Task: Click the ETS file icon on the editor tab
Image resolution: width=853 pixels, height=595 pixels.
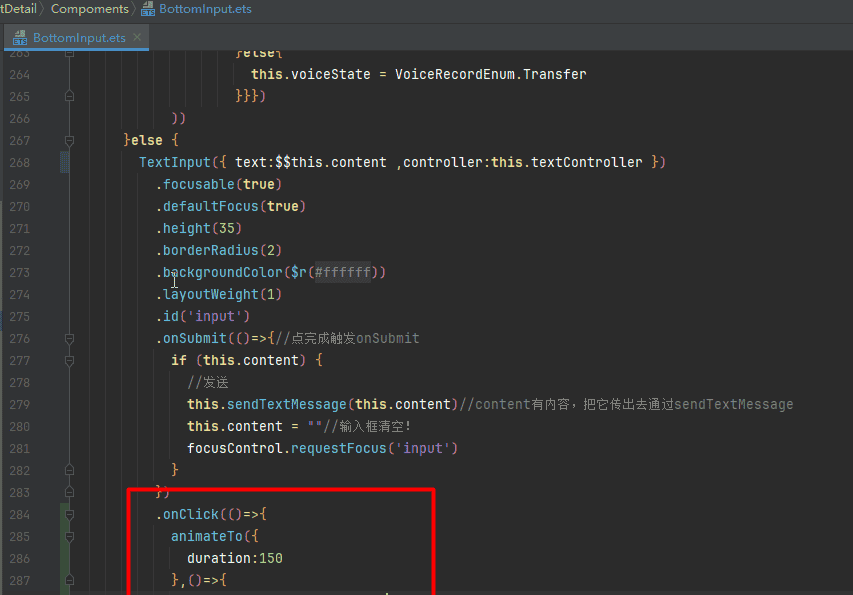Action: (19, 38)
